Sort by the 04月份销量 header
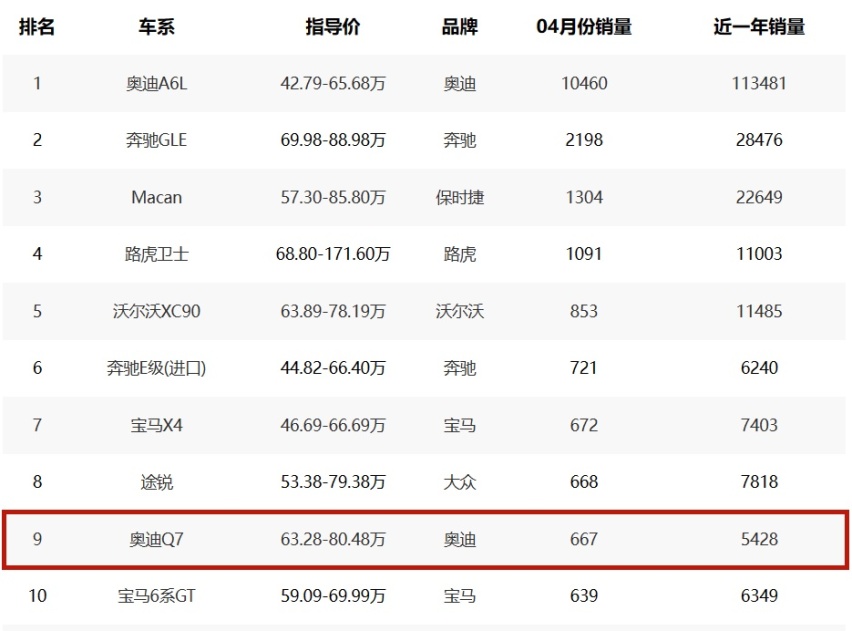Viewport: 852px width, 631px height. point(584,27)
